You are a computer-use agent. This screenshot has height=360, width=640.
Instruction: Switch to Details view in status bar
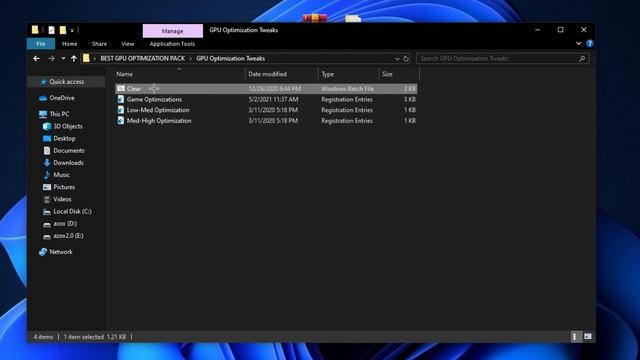click(575, 337)
